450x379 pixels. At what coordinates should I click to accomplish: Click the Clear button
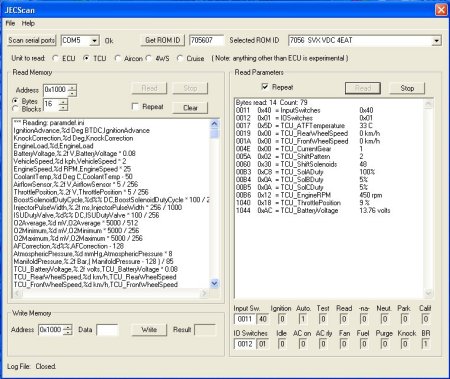pos(190,108)
